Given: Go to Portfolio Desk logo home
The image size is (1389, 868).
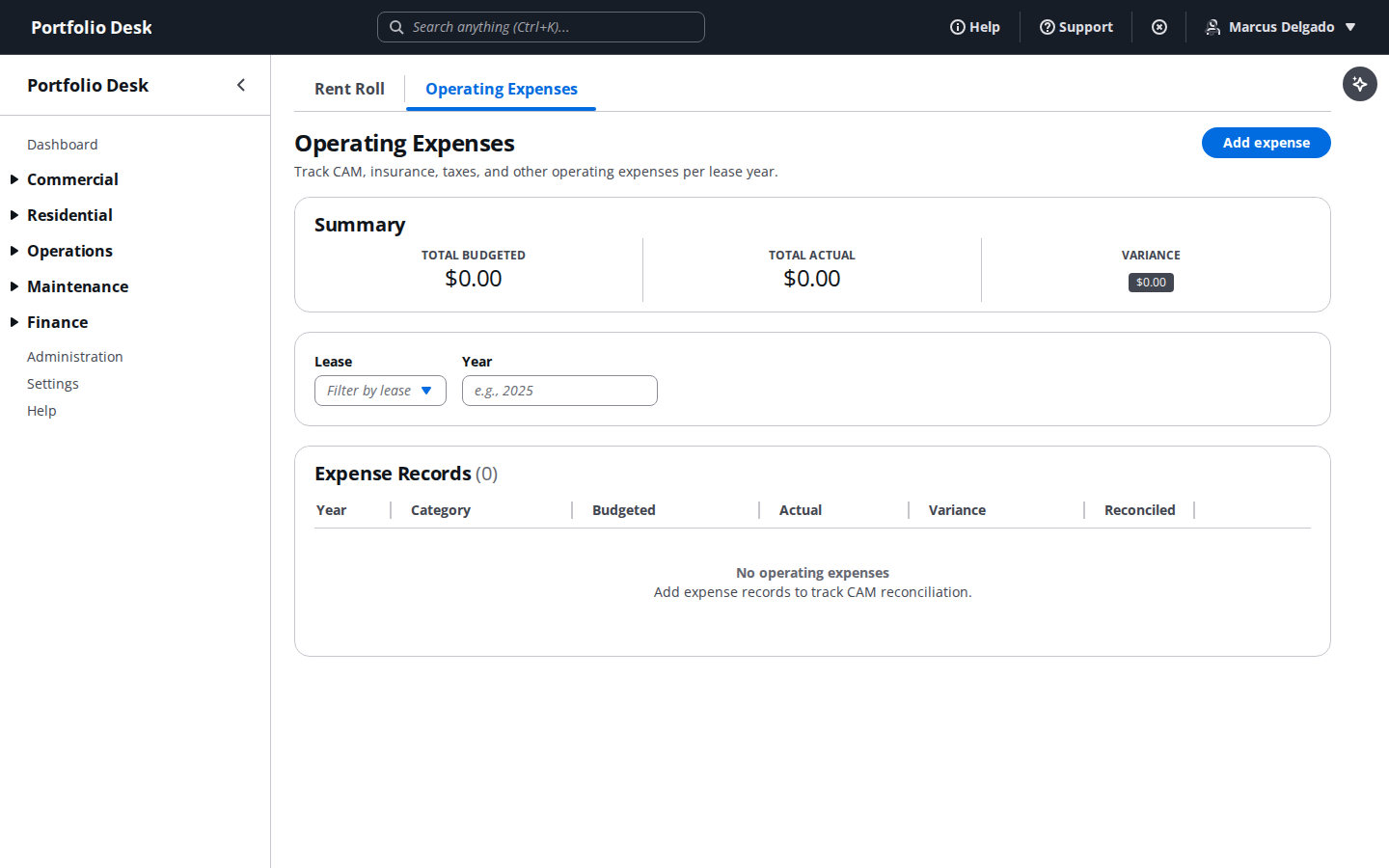Looking at the screenshot, I should click(92, 27).
